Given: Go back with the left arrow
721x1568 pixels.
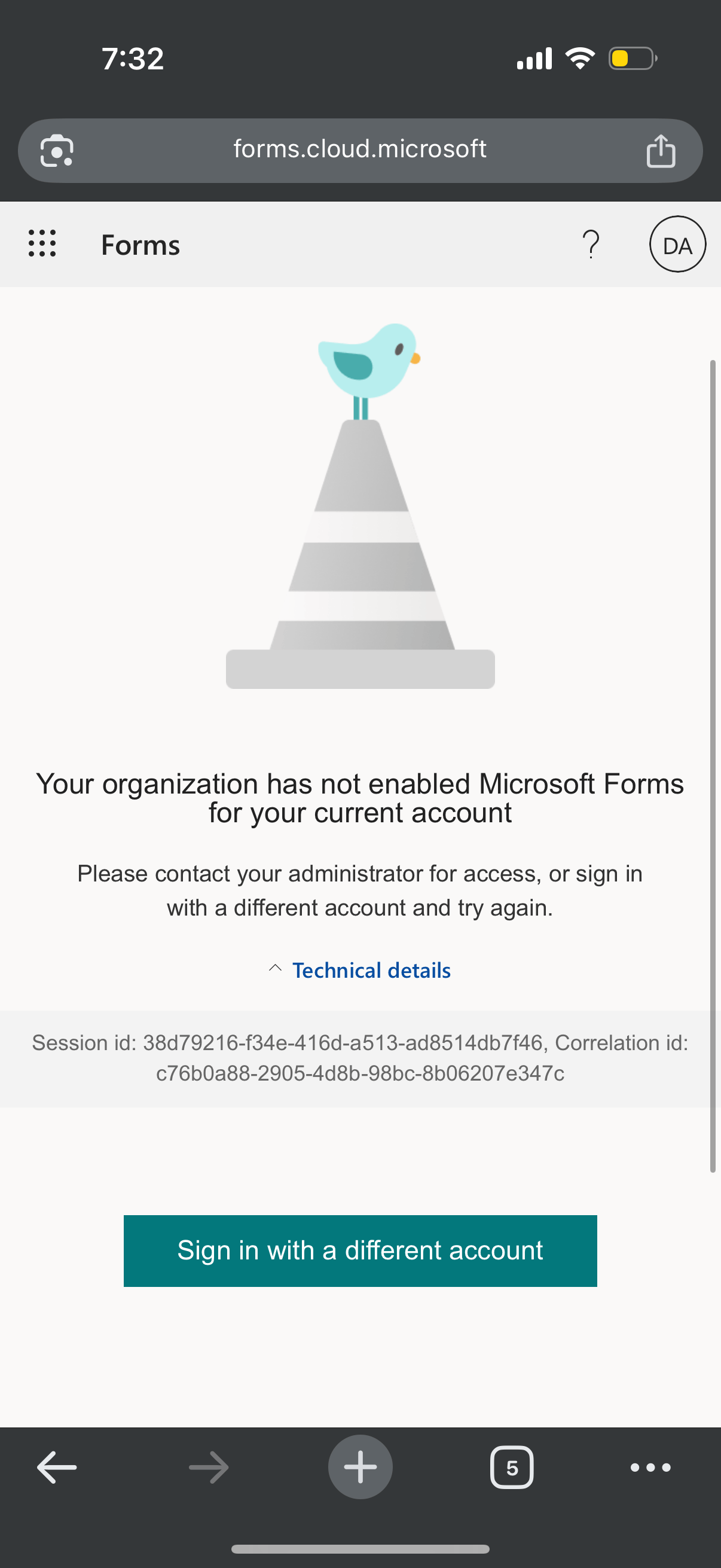Looking at the screenshot, I should pyautogui.click(x=57, y=1467).
